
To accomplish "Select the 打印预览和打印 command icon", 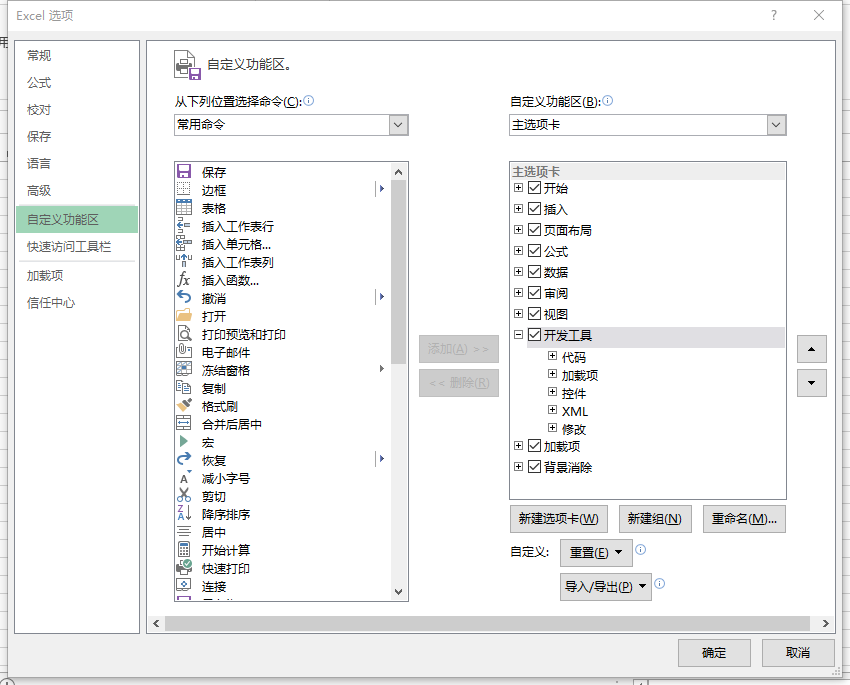I will (185, 334).
